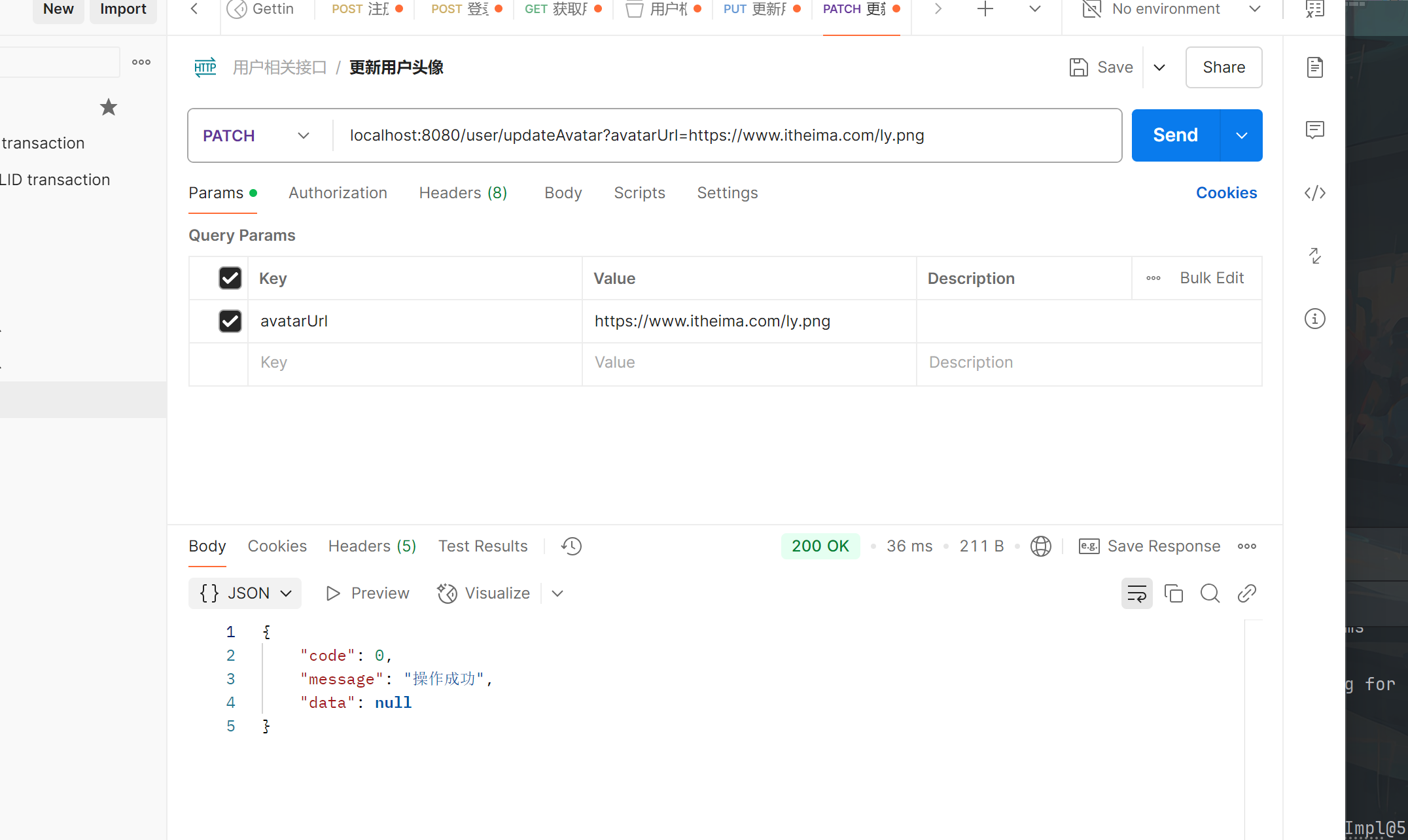
Task: Uncheck the avatarUrl param checkbox
Action: pos(230,321)
